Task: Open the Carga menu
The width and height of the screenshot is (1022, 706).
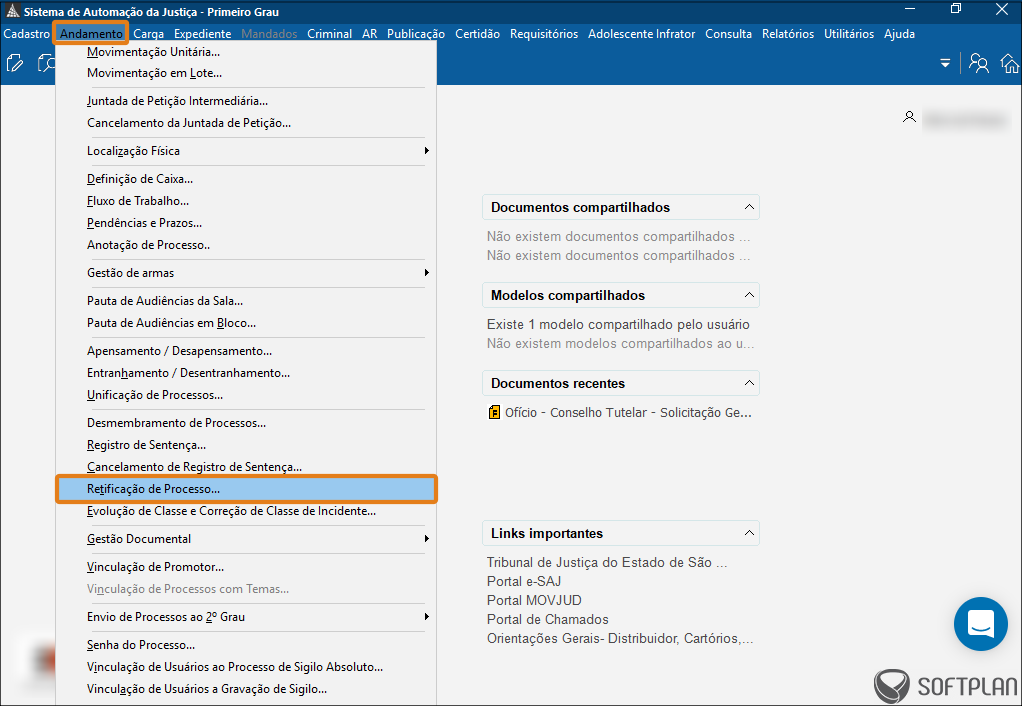Action: [149, 34]
